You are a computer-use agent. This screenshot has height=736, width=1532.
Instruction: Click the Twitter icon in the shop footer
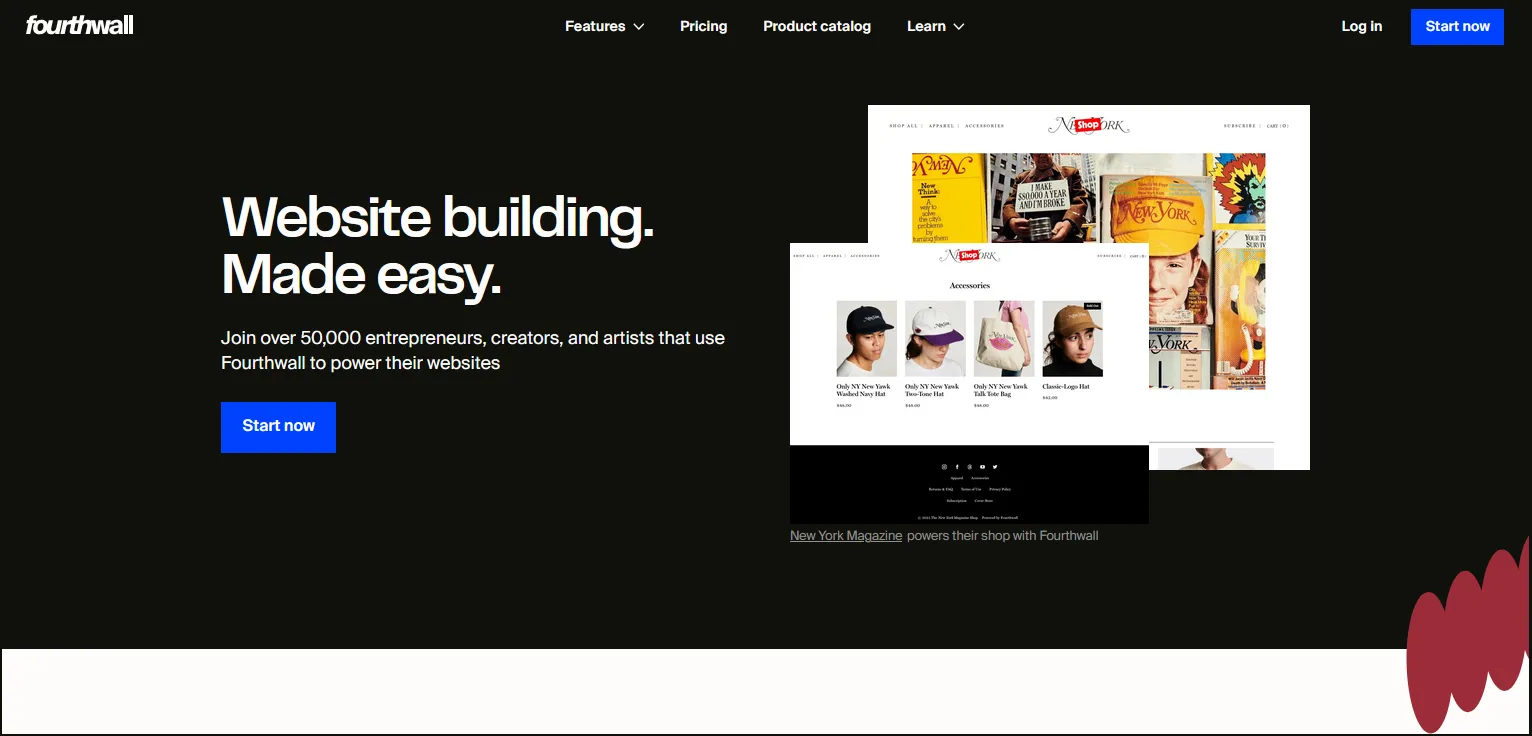pos(995,466)
